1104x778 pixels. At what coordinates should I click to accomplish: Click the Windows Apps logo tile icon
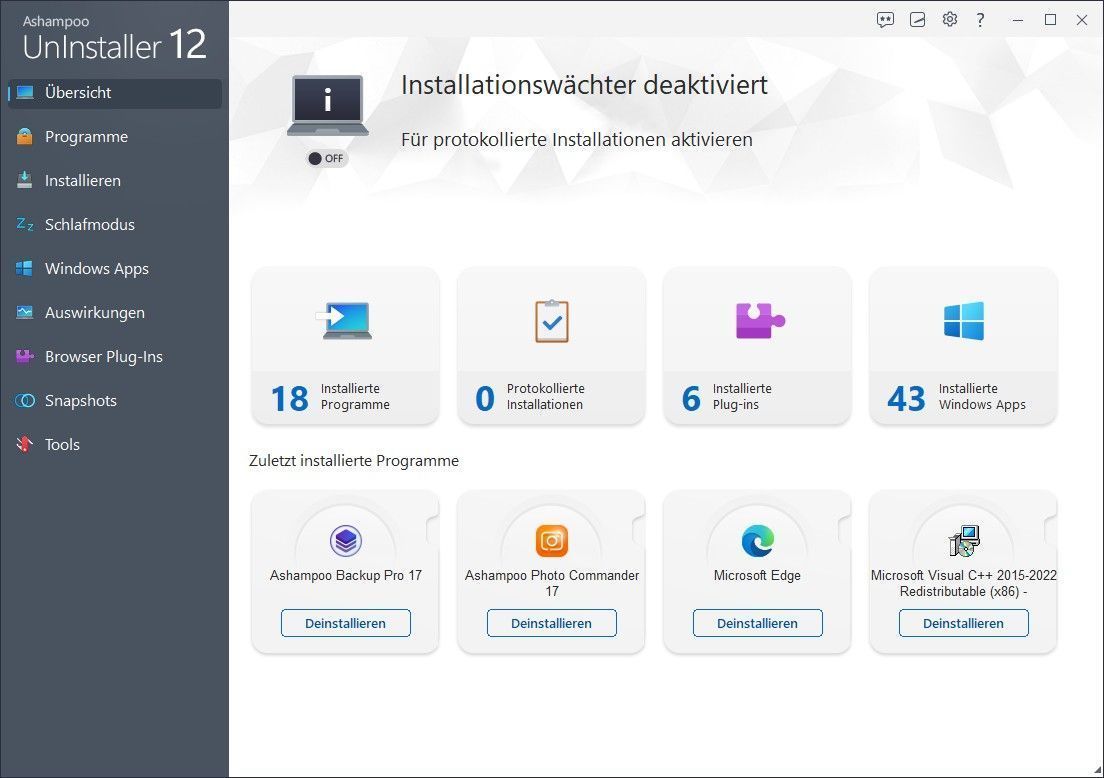pyautogui.click(x=963, y=321)
